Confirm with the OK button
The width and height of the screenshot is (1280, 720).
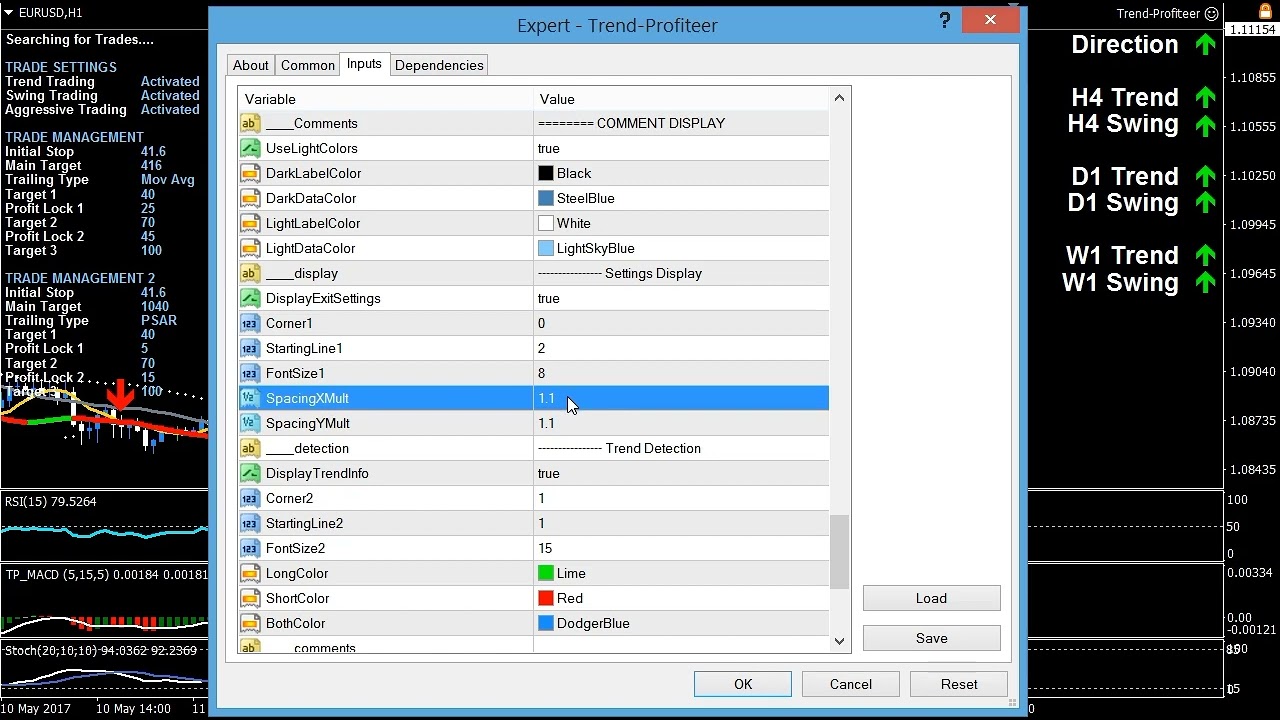coord(743,684)
